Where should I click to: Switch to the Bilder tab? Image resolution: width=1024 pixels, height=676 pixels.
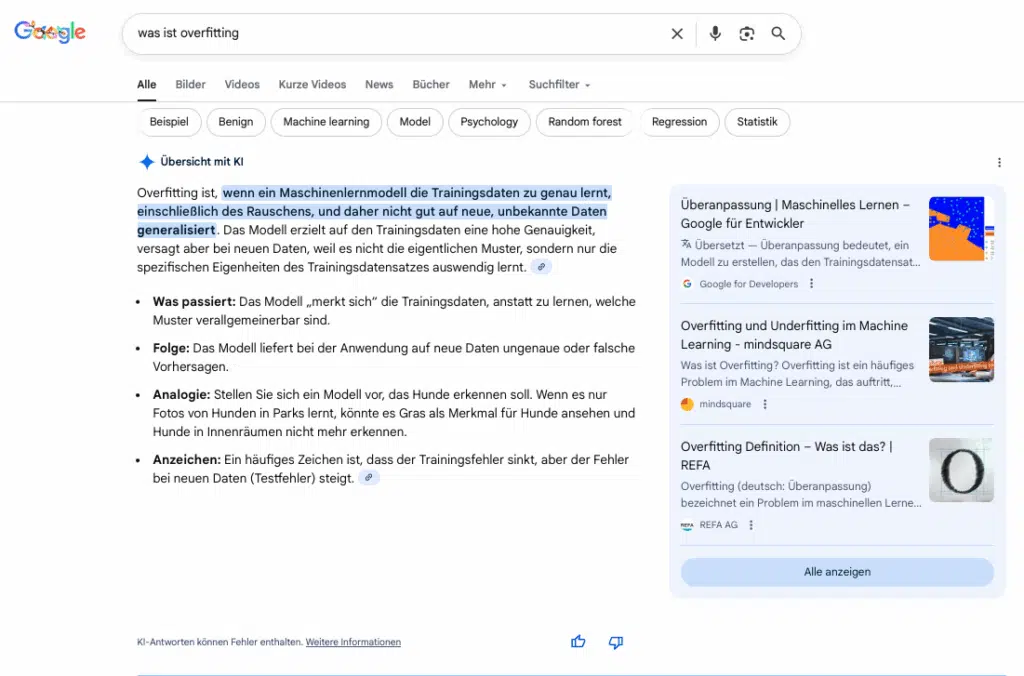(x=190, y=84)
